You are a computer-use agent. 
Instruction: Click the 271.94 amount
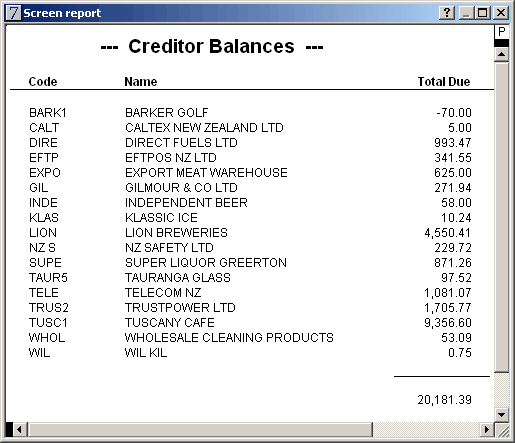(453, 188)
